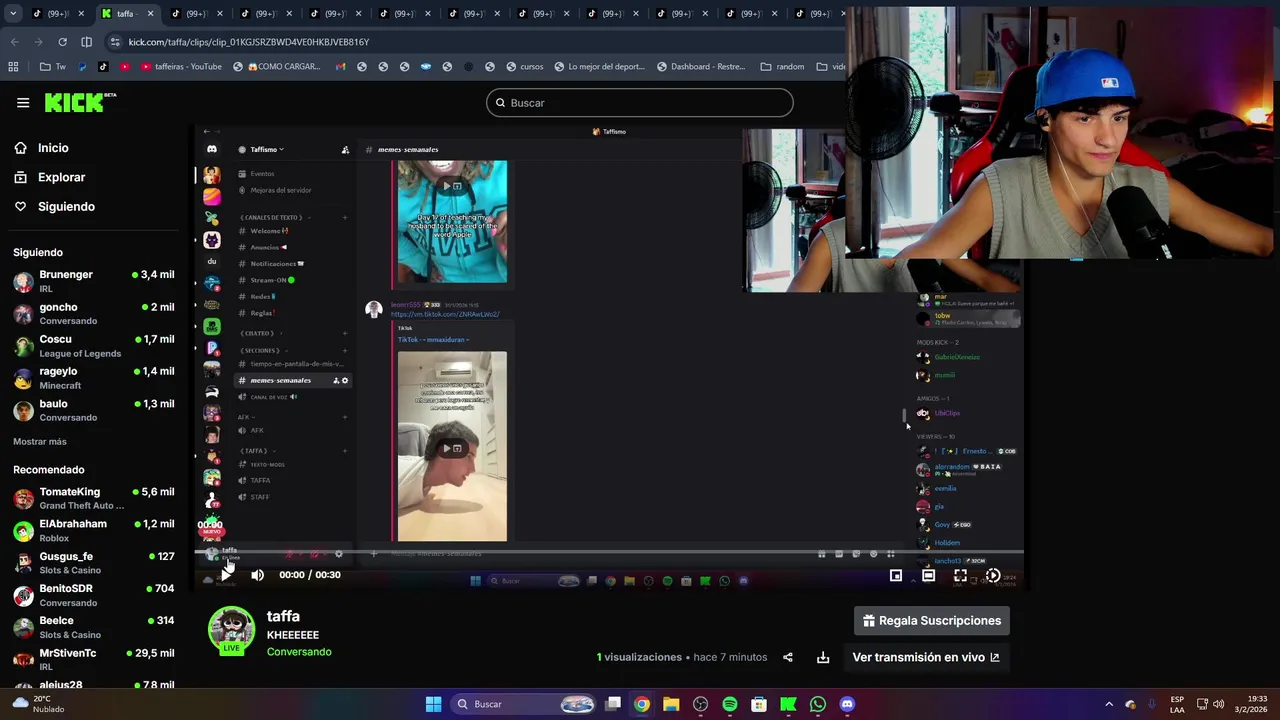Go forward in the browser

38,42
